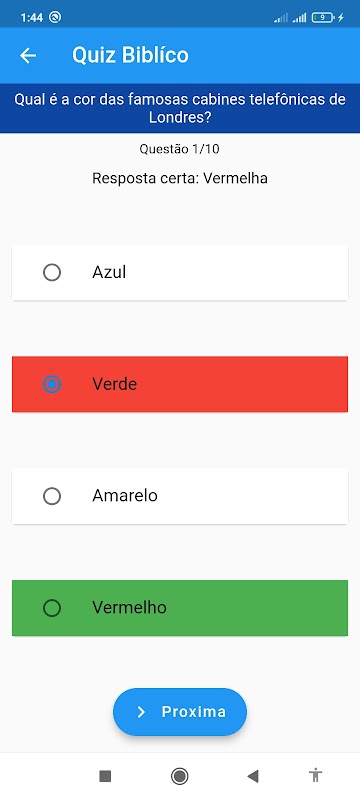Click the Quiz Biblíco title
This screenshot has height=800, width=360.
pos(131,55)
